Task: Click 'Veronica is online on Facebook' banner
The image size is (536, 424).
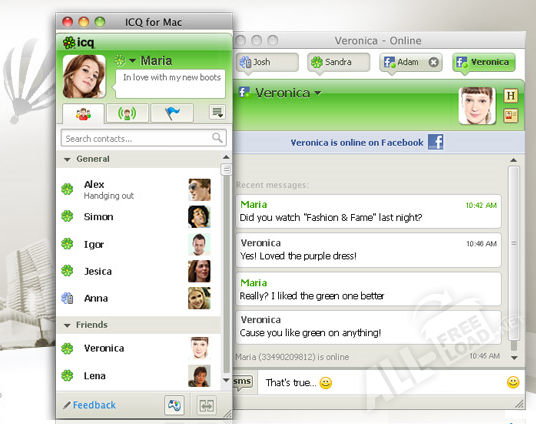Action: click(x=379, y=142)
